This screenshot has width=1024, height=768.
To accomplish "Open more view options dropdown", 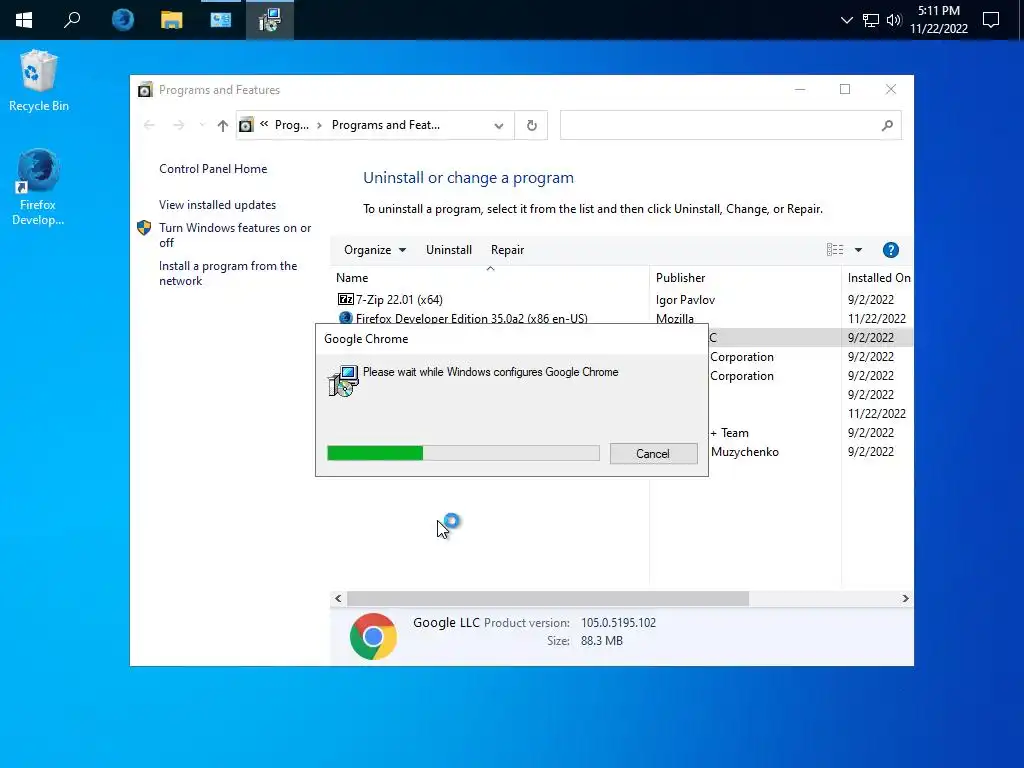I will (858, 250).
